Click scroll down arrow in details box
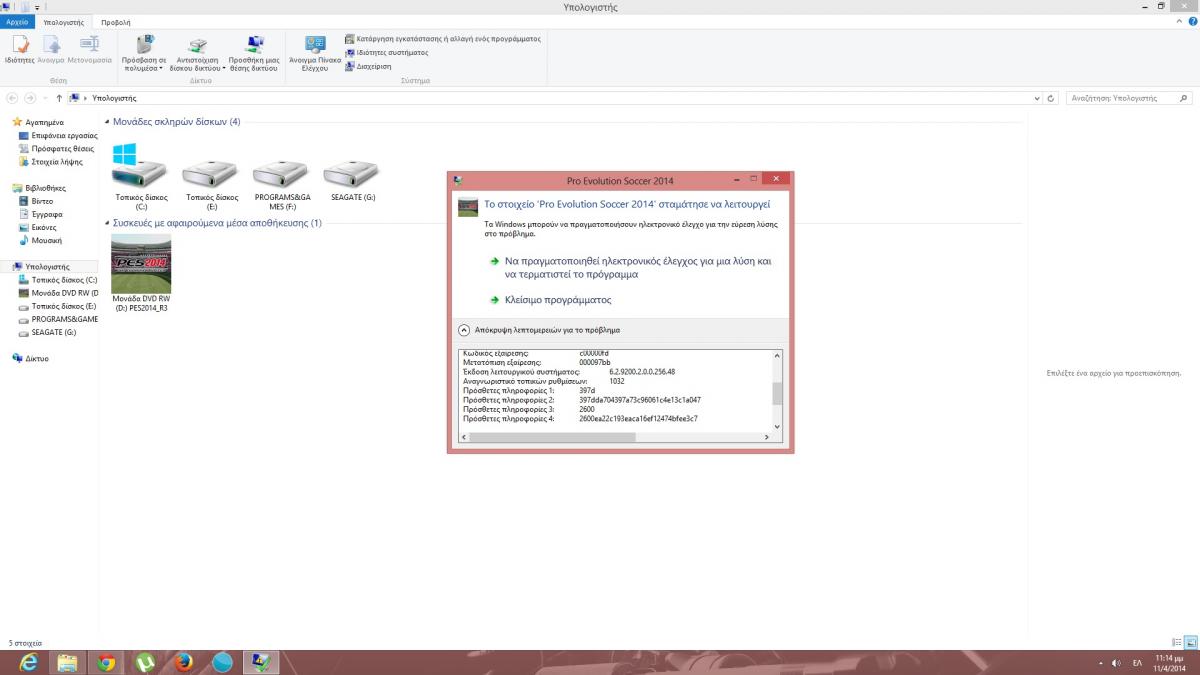The height and width of the screenshot is (675, 1200). coord(778,427)
